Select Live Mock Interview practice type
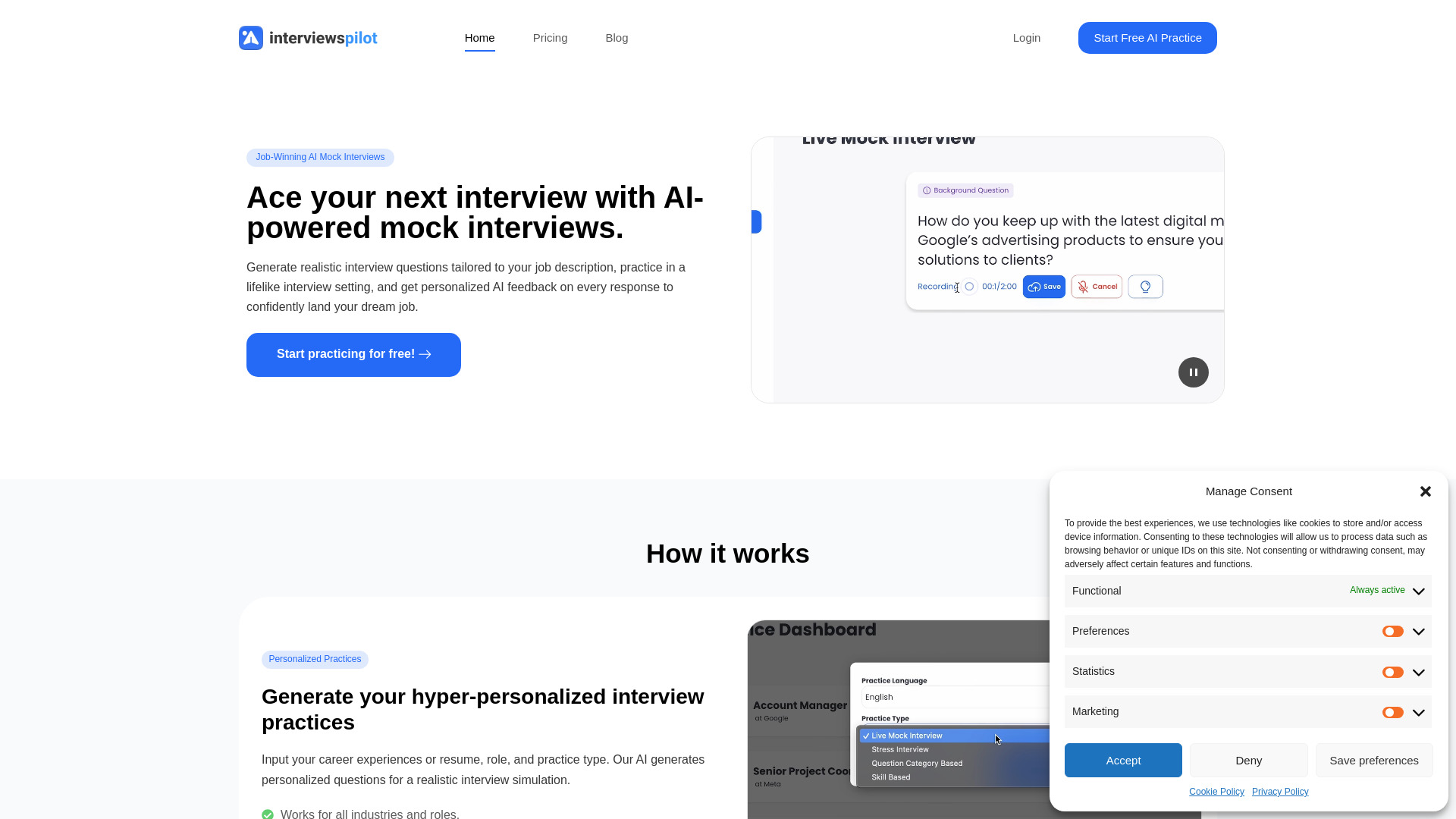1456x819 pixels. 906,736
